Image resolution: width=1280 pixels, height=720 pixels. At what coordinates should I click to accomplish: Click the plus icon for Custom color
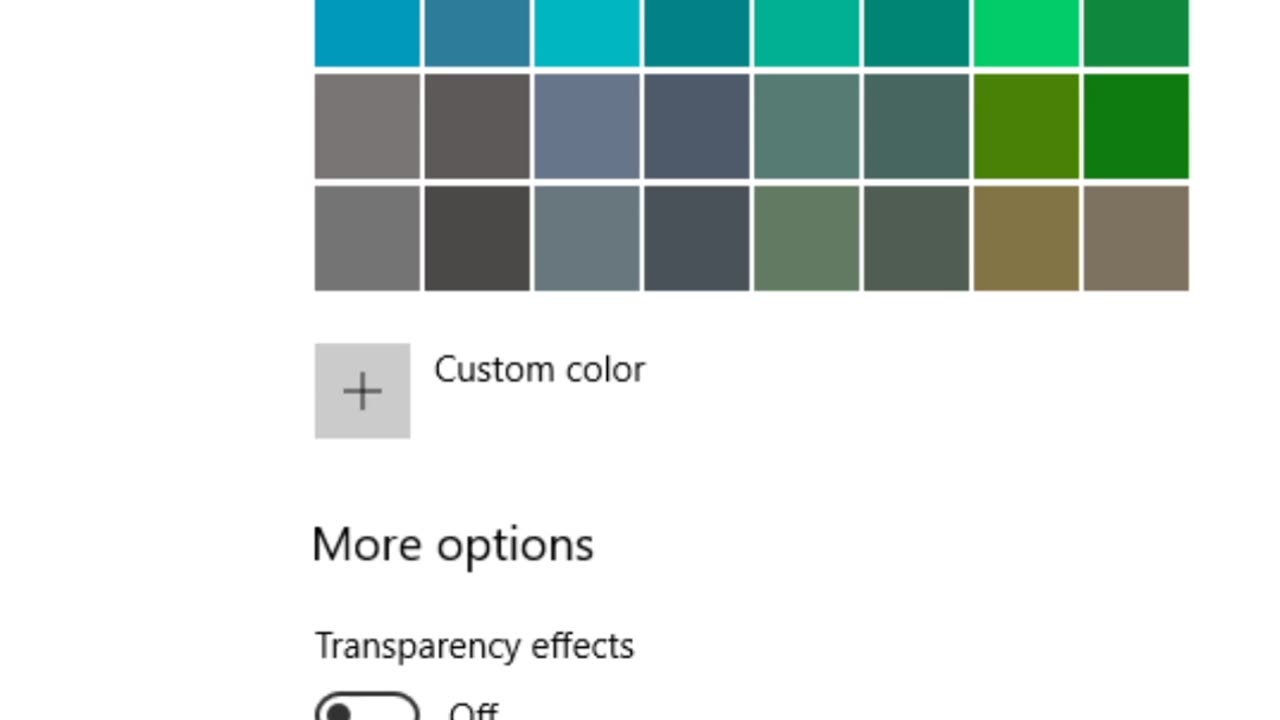click(x=362, y=391)
